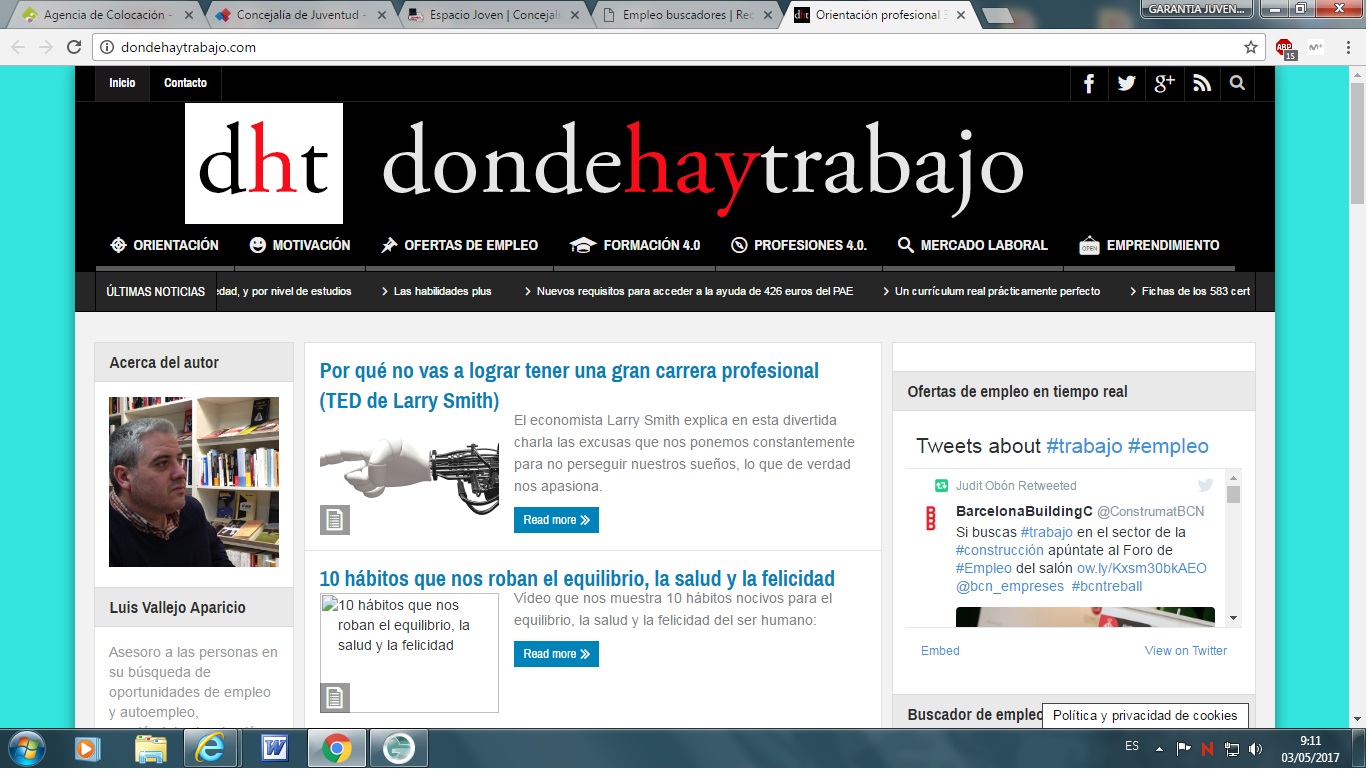Screen dimensions: 1368x776
Task: Open the ES language indicator in tray
Action: (x=1132, y=746)
